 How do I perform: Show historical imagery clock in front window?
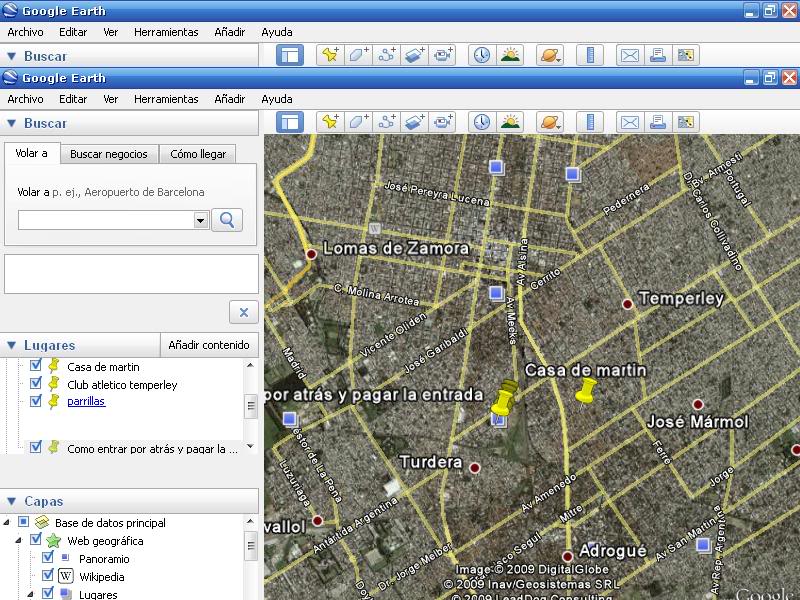482,122
